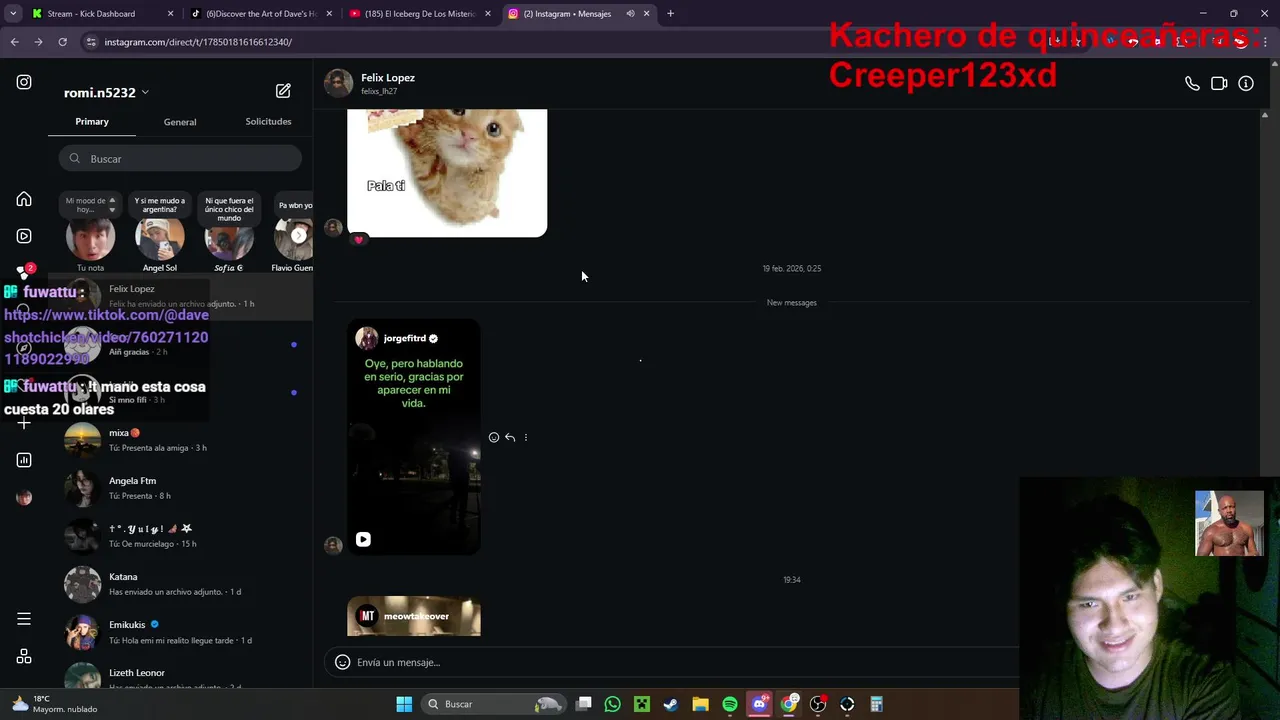This screenshot has width=1280, height=720.
Task: Go back in browser history
Action: (14, 42)
